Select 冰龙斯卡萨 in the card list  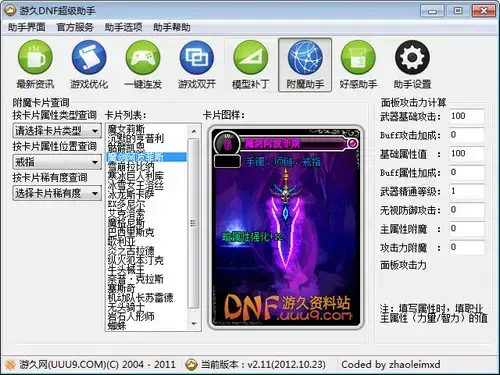click(x=131, y=194)
